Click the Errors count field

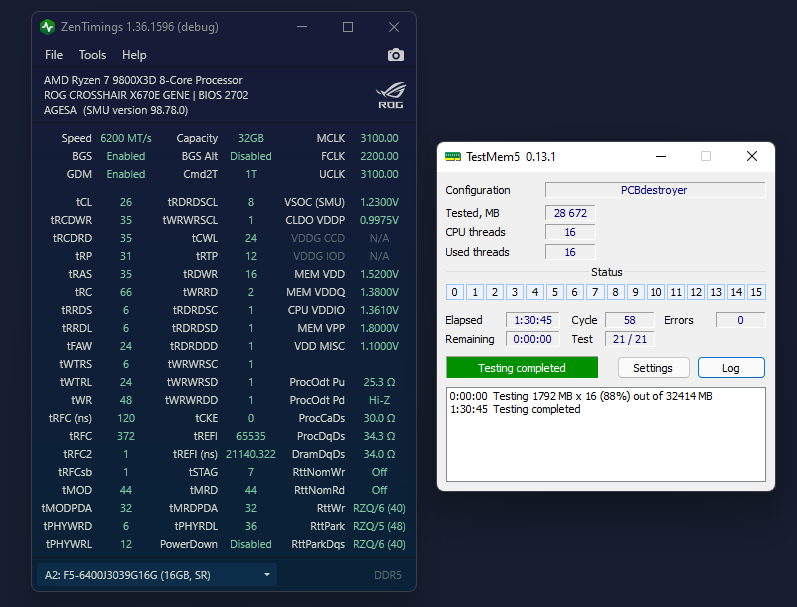pyautogui.click(x=740, y=320)
